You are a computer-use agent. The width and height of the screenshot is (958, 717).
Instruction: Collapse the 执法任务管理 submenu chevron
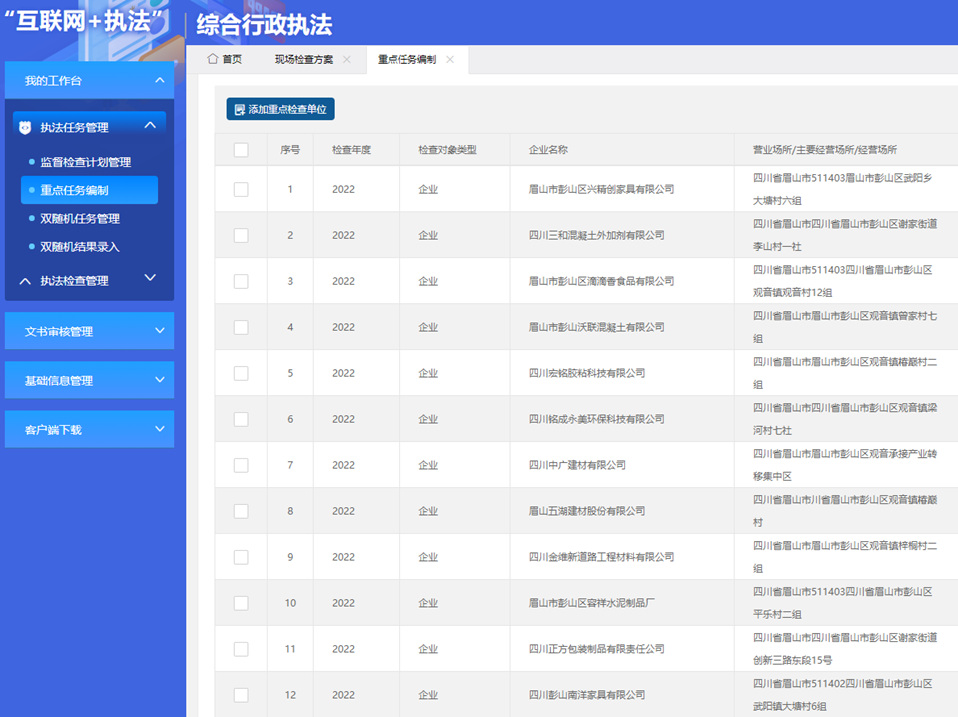pyautogui.click(x=150, y=125)
